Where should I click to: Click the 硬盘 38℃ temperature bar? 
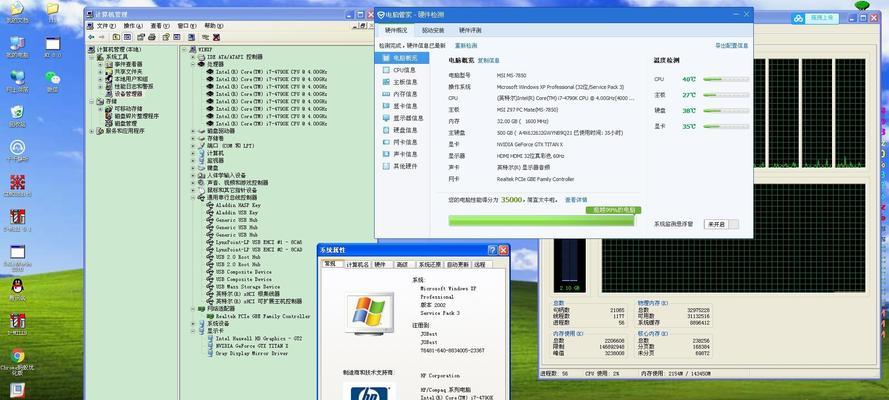(x=726, y=111)
